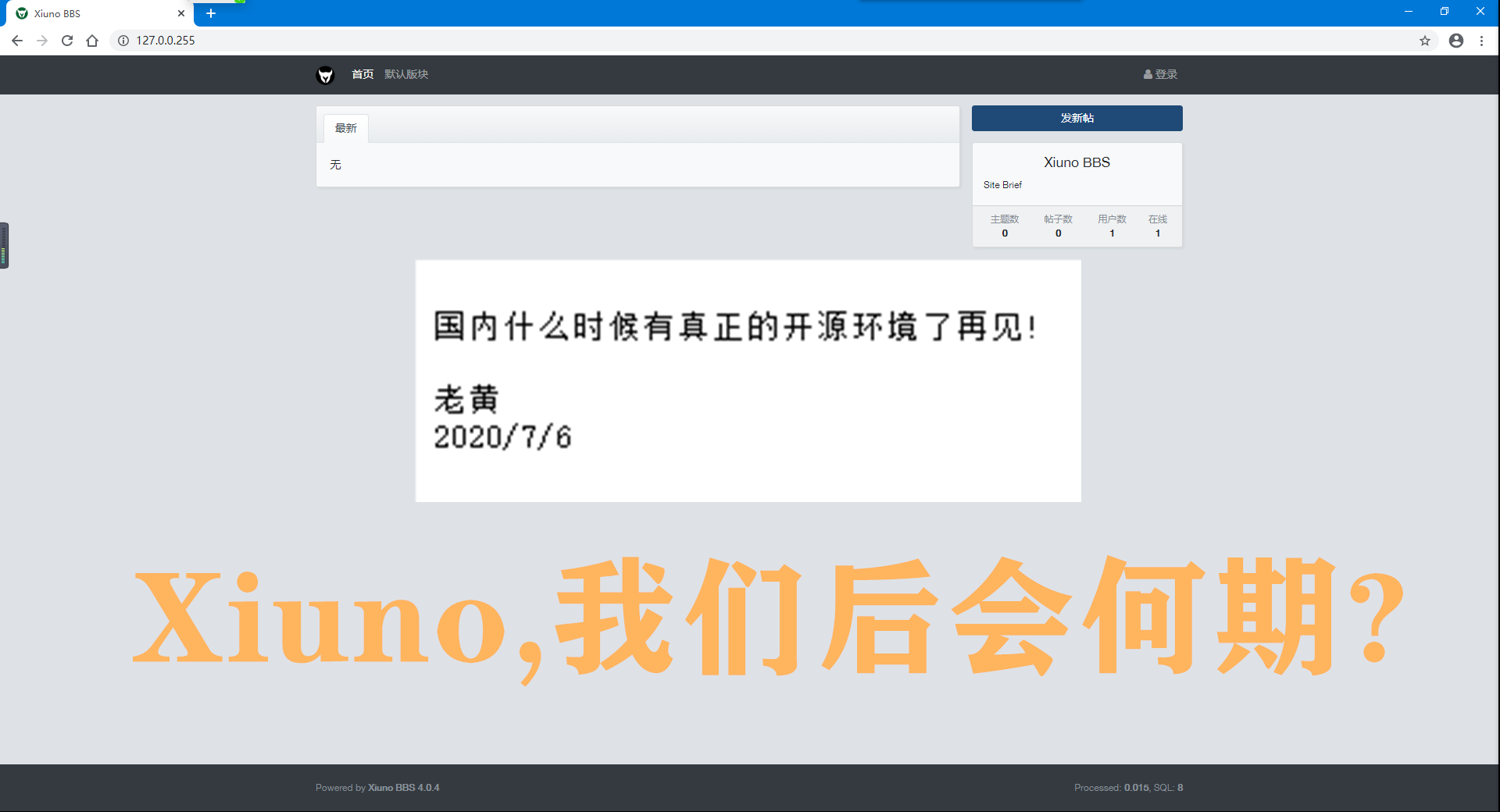Viewport: 1500px width, 812px height.
Task: Click the browser forward arrow
Action: click(42, 41)
